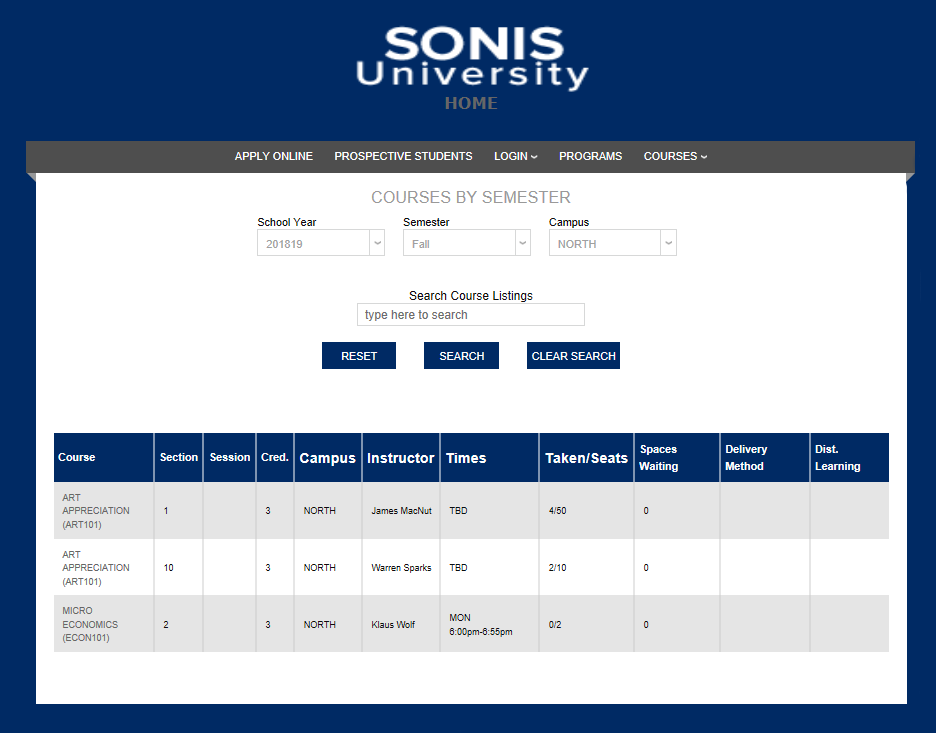Screen dimensions: 936x733
Task: Open Micro Economics ECON101 course link
Action: [x=90, y=625]
